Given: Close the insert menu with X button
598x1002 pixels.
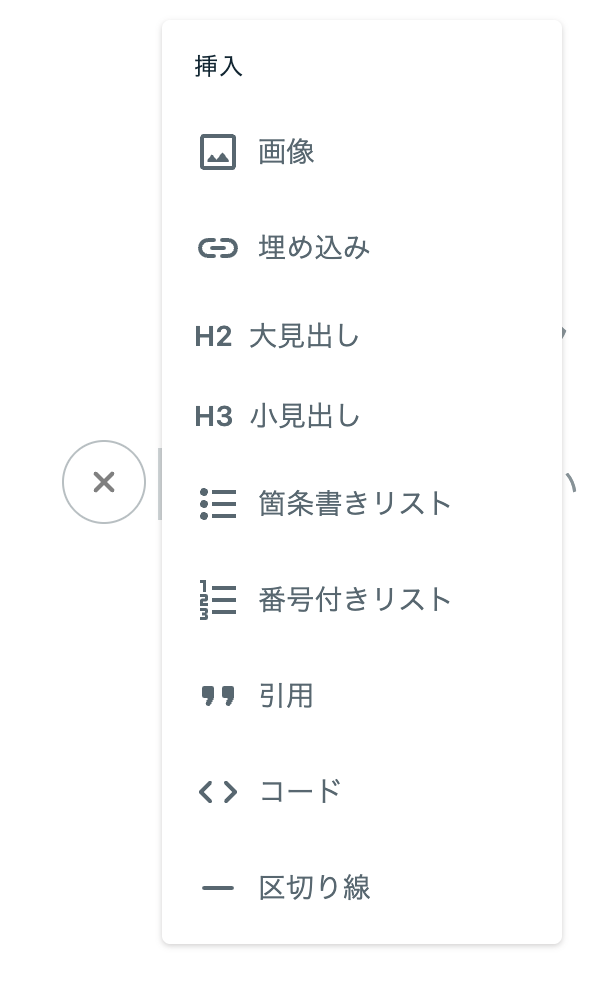Looking at the screenshot, I should click(104, 482).
